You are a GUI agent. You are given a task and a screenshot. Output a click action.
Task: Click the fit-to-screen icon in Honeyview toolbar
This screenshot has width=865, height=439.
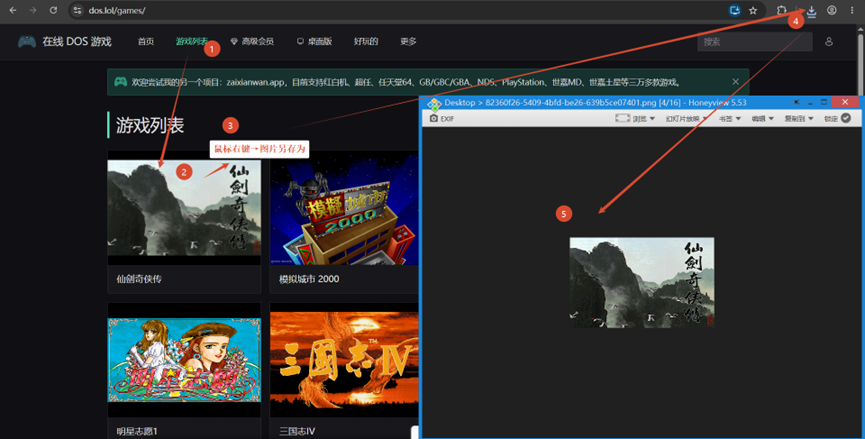(x=623, y=118)
